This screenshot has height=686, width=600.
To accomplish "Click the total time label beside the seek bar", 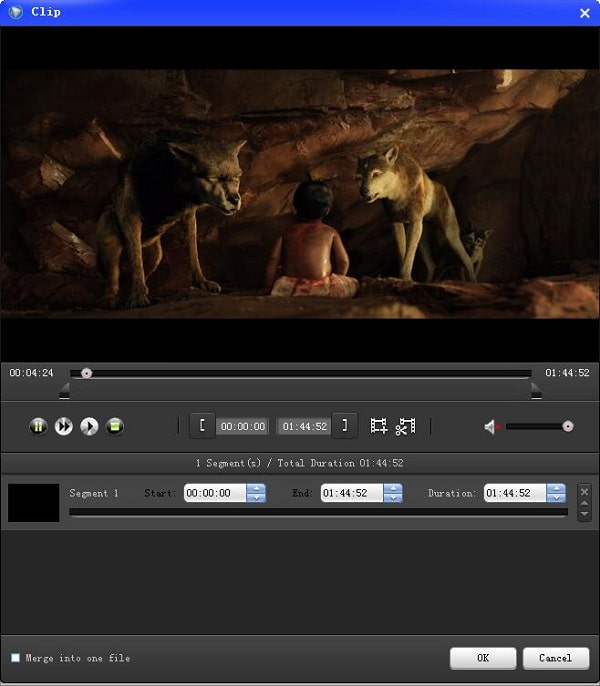I will [x=567, y=373].
